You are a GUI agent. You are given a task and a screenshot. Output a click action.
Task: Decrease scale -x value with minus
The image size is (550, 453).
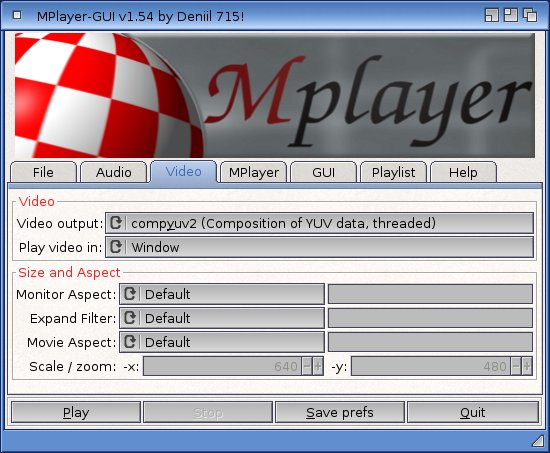tap(307, 366)
